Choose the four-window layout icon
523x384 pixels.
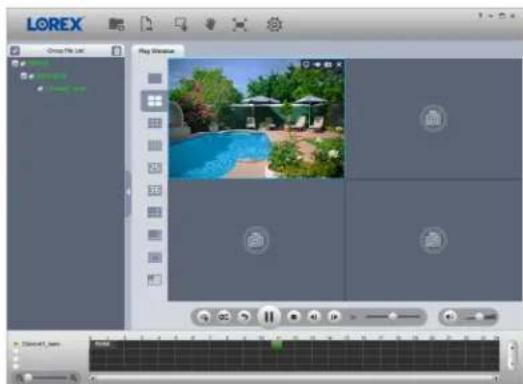pyautogui.click(x=154, y=101)
